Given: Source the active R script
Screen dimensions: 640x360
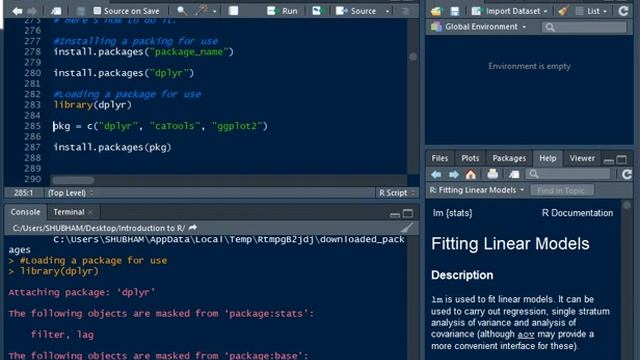Looking at the screenshot, I should point(356,11).
